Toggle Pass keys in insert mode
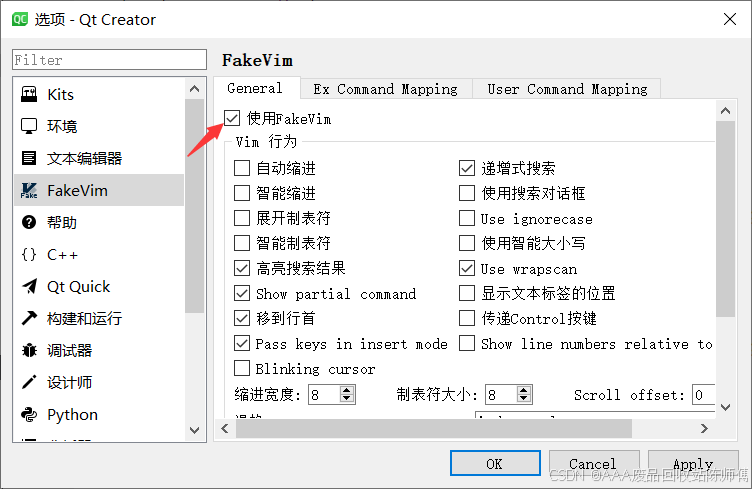 [x=242, y=344]
